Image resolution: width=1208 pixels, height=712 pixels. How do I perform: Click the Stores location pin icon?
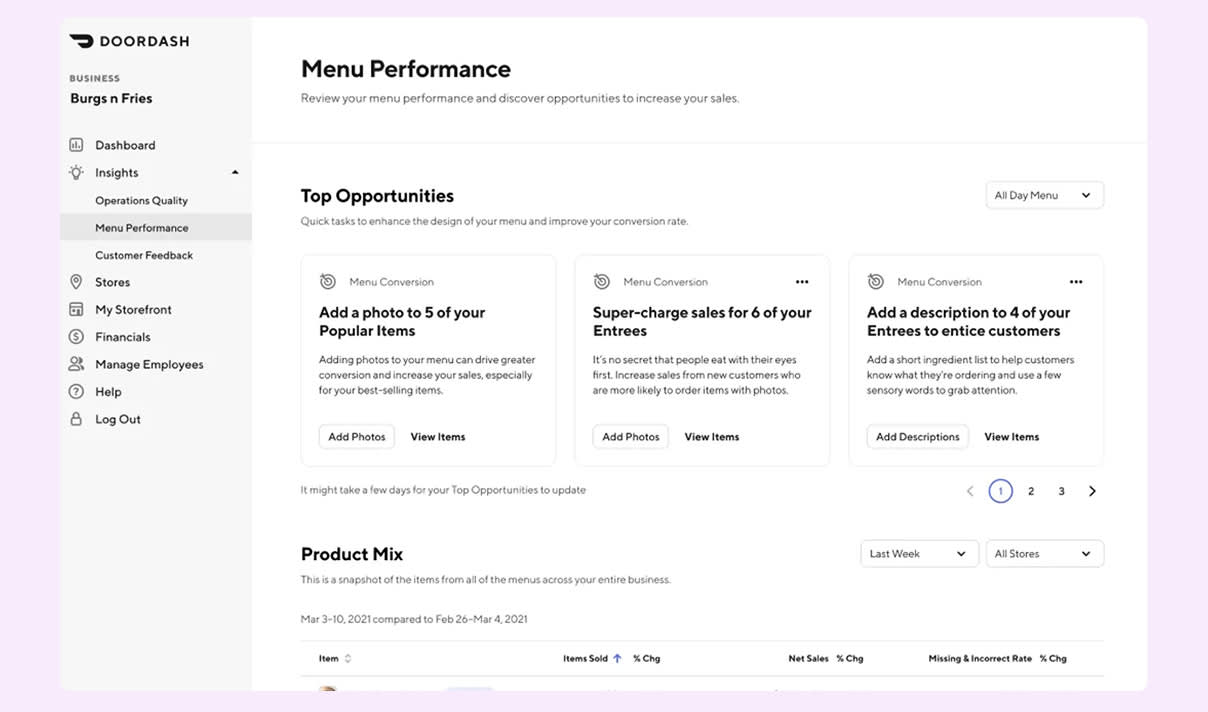coord(76,282)
